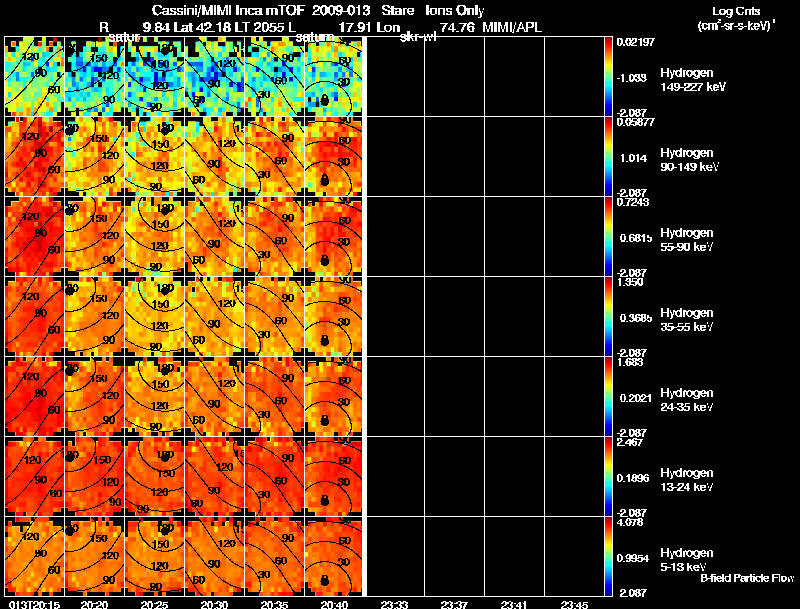
Task: Click the 'Log Cnts' colorbar heading
Action: coord(736,11)
